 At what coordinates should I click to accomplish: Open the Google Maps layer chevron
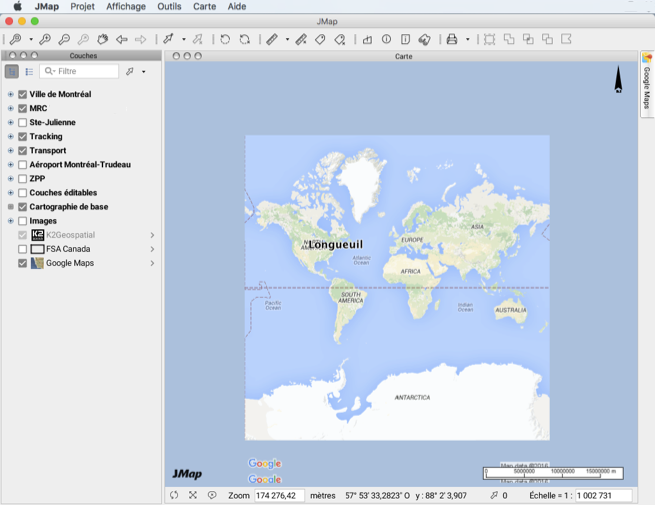pos(152,263)
